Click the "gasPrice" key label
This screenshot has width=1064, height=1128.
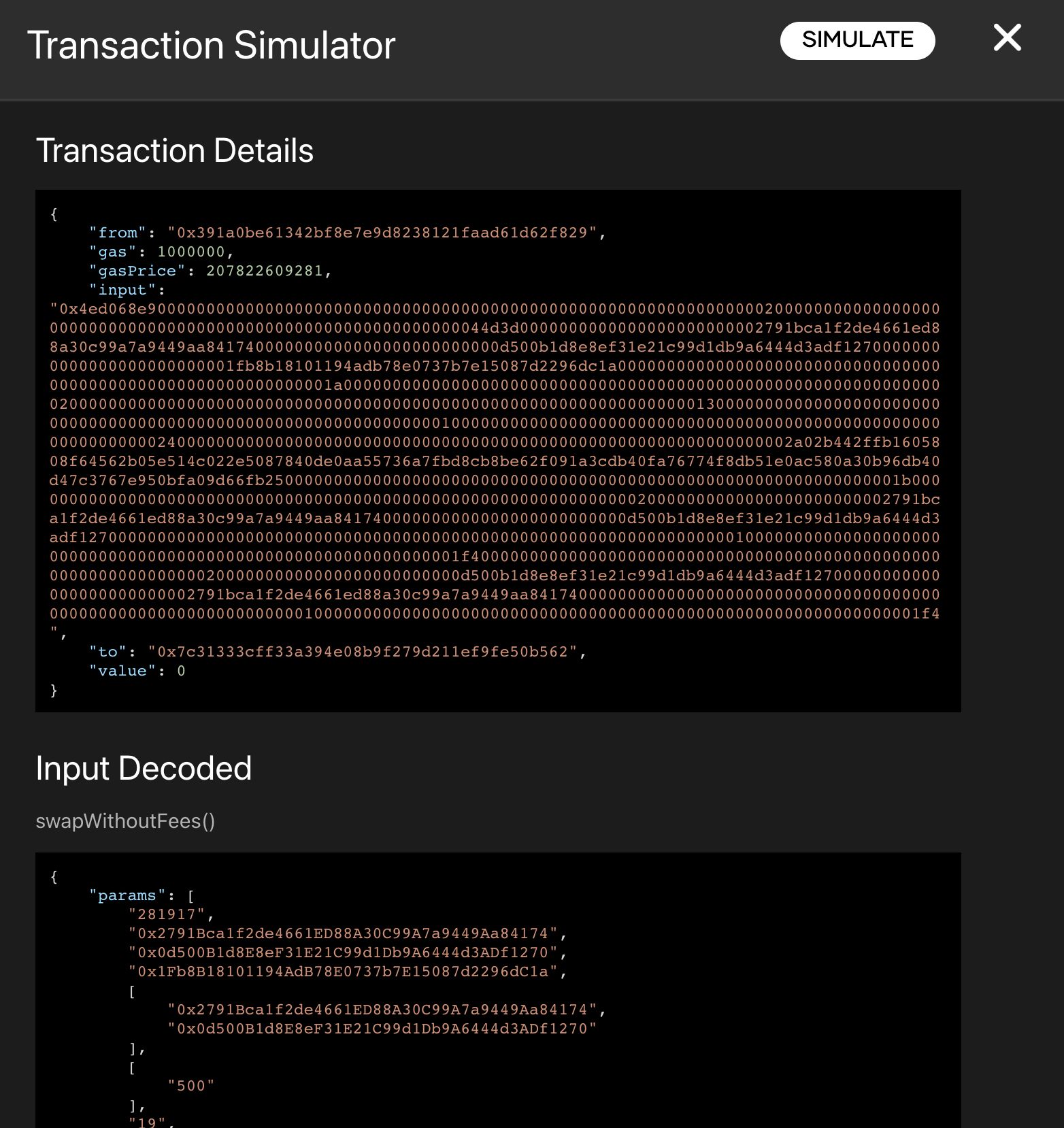pos(137,271)
